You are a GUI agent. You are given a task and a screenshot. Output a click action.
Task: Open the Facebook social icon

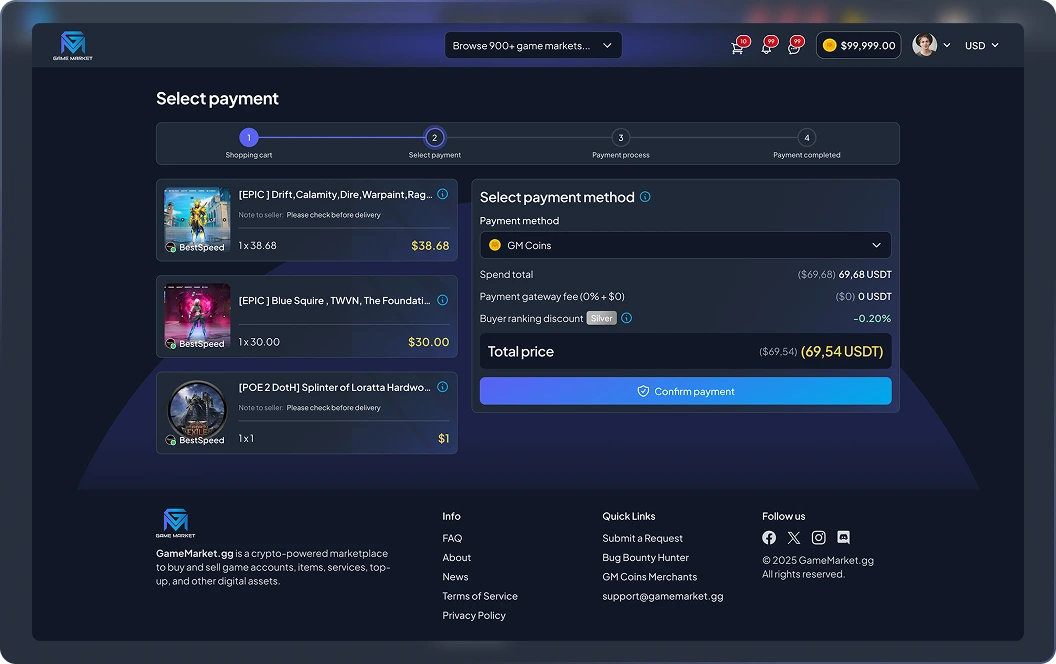tap(769, 537)
